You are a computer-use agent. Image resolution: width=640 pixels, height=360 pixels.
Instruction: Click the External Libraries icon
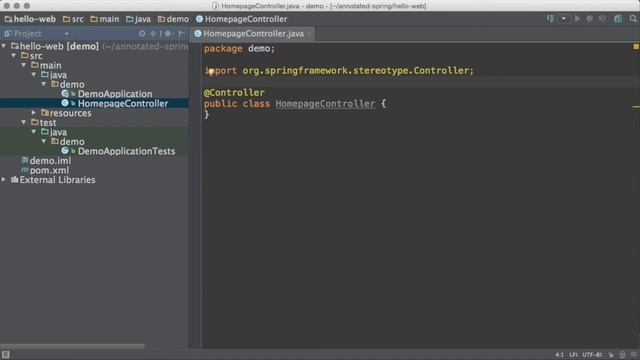click(x=15, y=180)
